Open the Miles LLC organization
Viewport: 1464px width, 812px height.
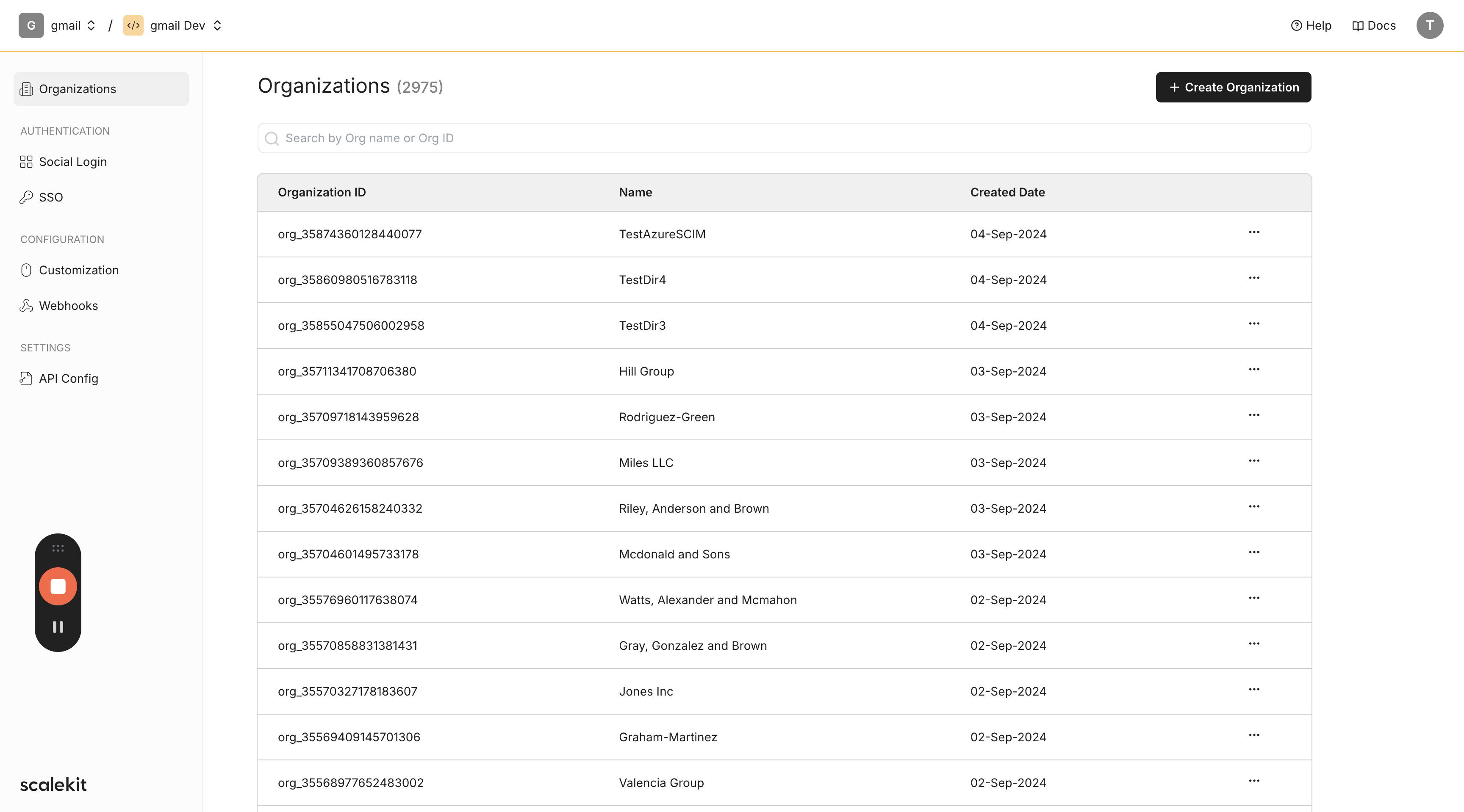(646, 463)
